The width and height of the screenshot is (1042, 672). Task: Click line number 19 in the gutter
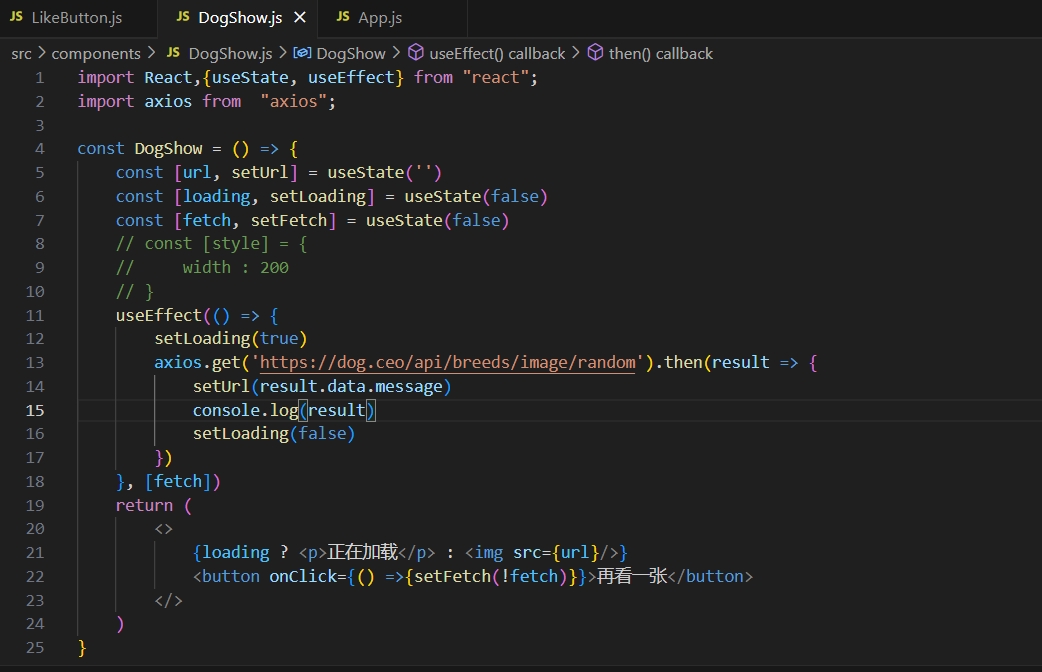tap(35, 506)
